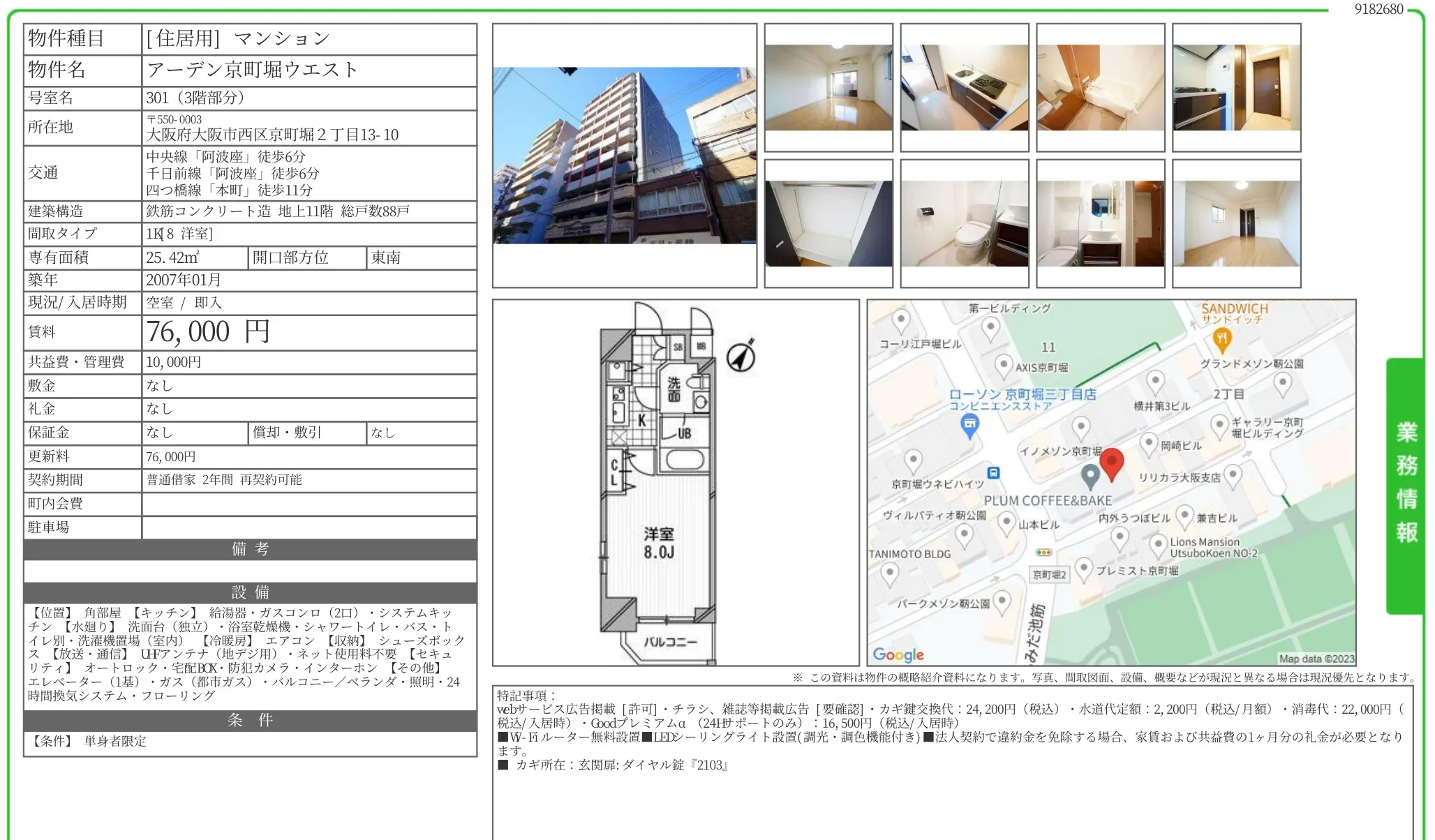Click the プレミスト京町堀 map pin
Viewport: 1435px width, 840px height.
click(1083, 569)
